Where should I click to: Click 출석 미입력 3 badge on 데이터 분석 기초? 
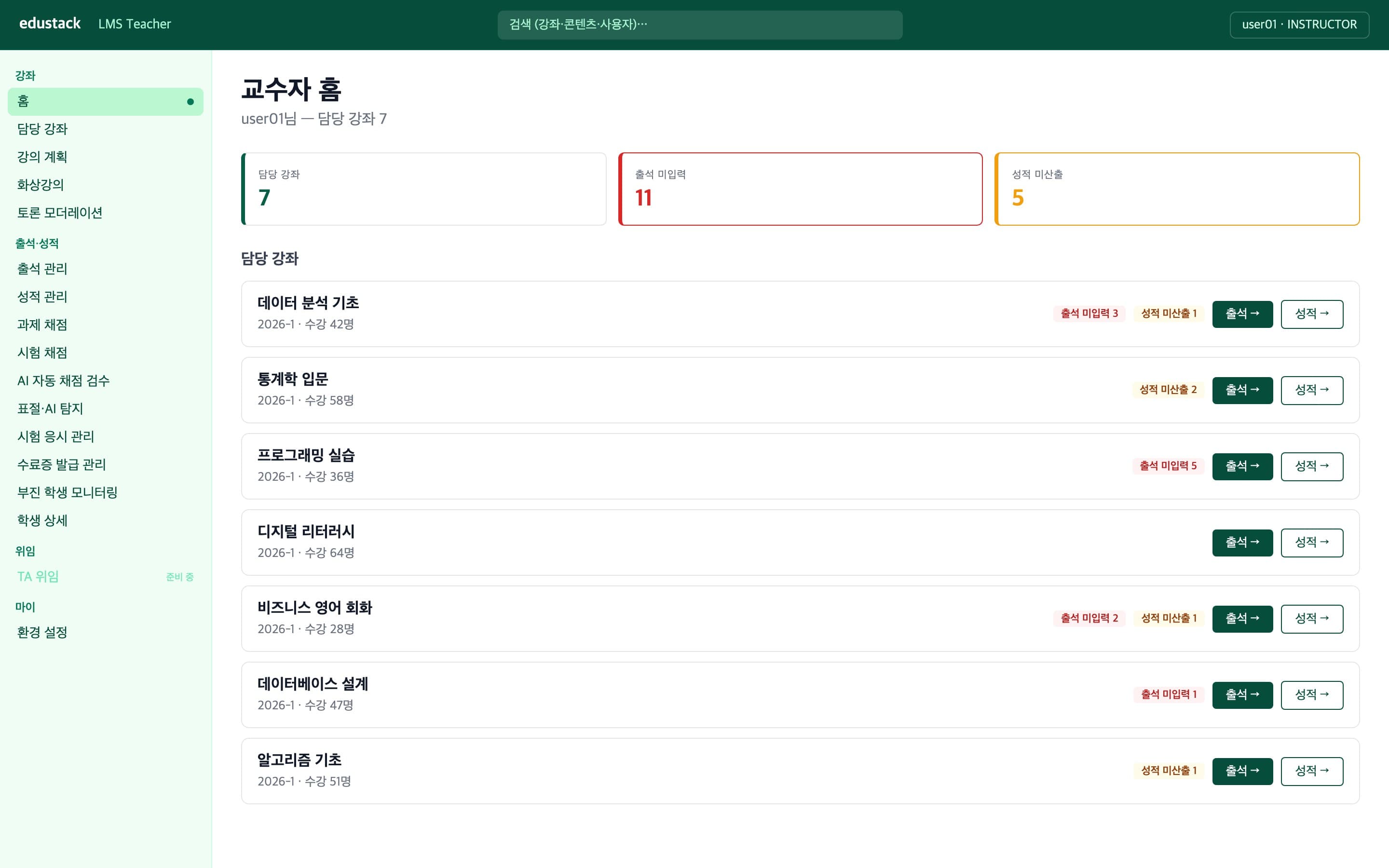point(1089,313)
